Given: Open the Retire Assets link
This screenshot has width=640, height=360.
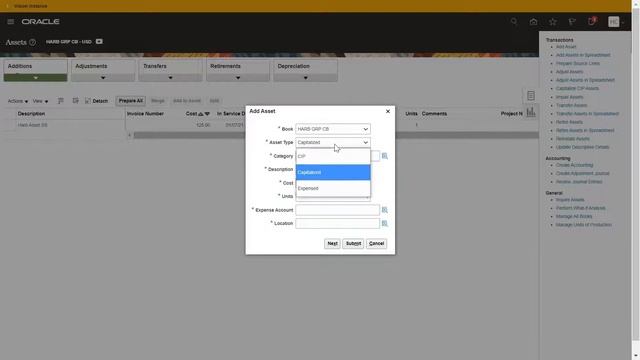Looking at the screenshot, I should (569, 122).
